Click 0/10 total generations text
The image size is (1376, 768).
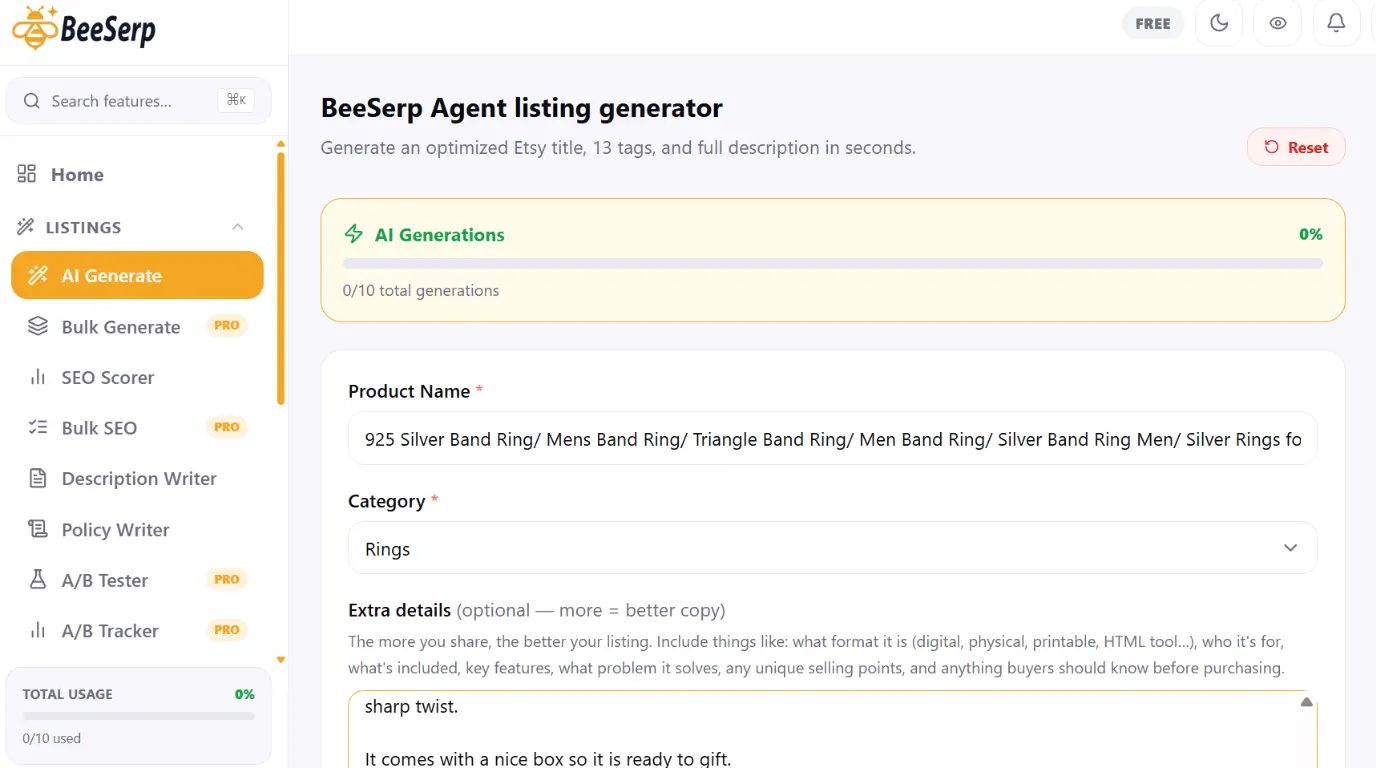[421, 290]
